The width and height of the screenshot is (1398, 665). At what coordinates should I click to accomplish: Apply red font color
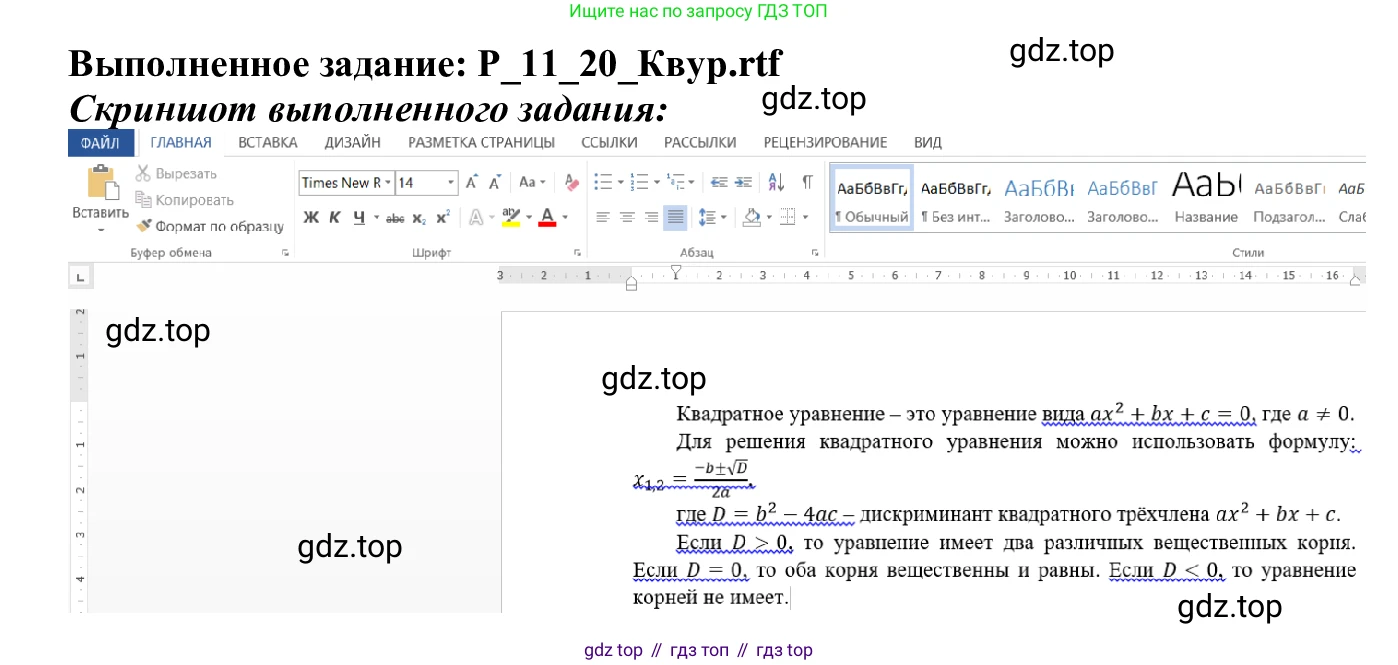coord(547,217)
